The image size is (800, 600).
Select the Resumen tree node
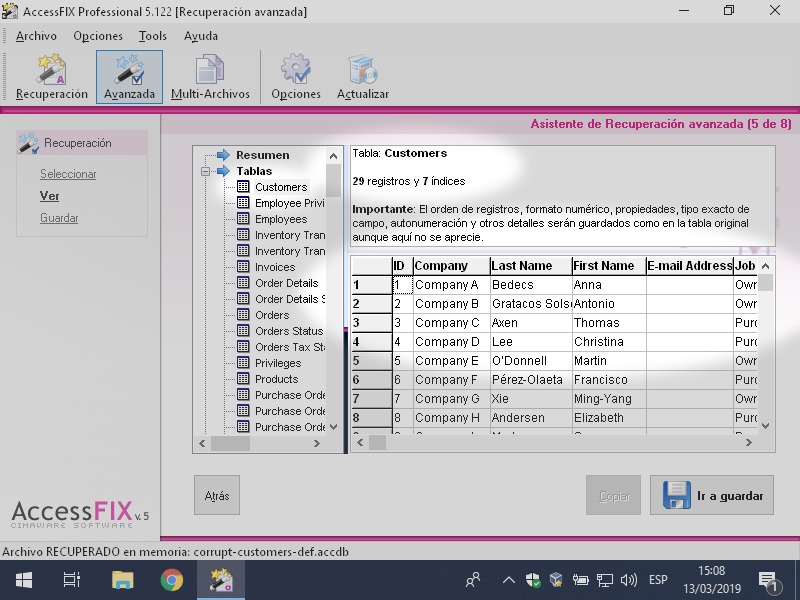[262, 155]
